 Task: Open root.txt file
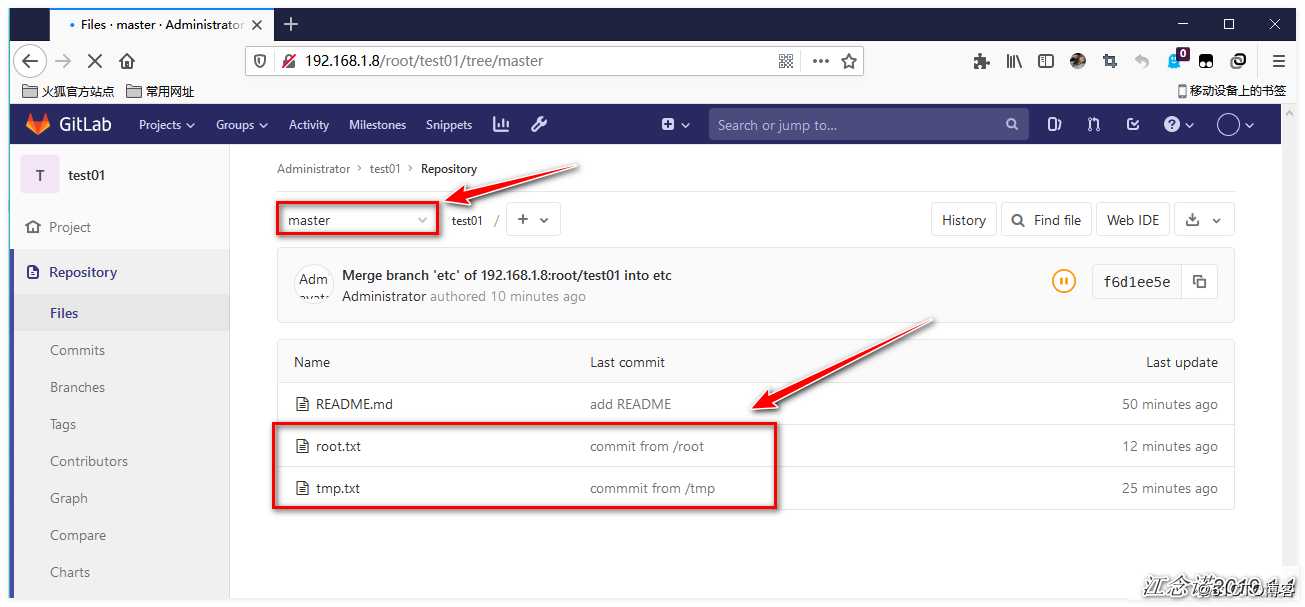click(x=338, y=446)
